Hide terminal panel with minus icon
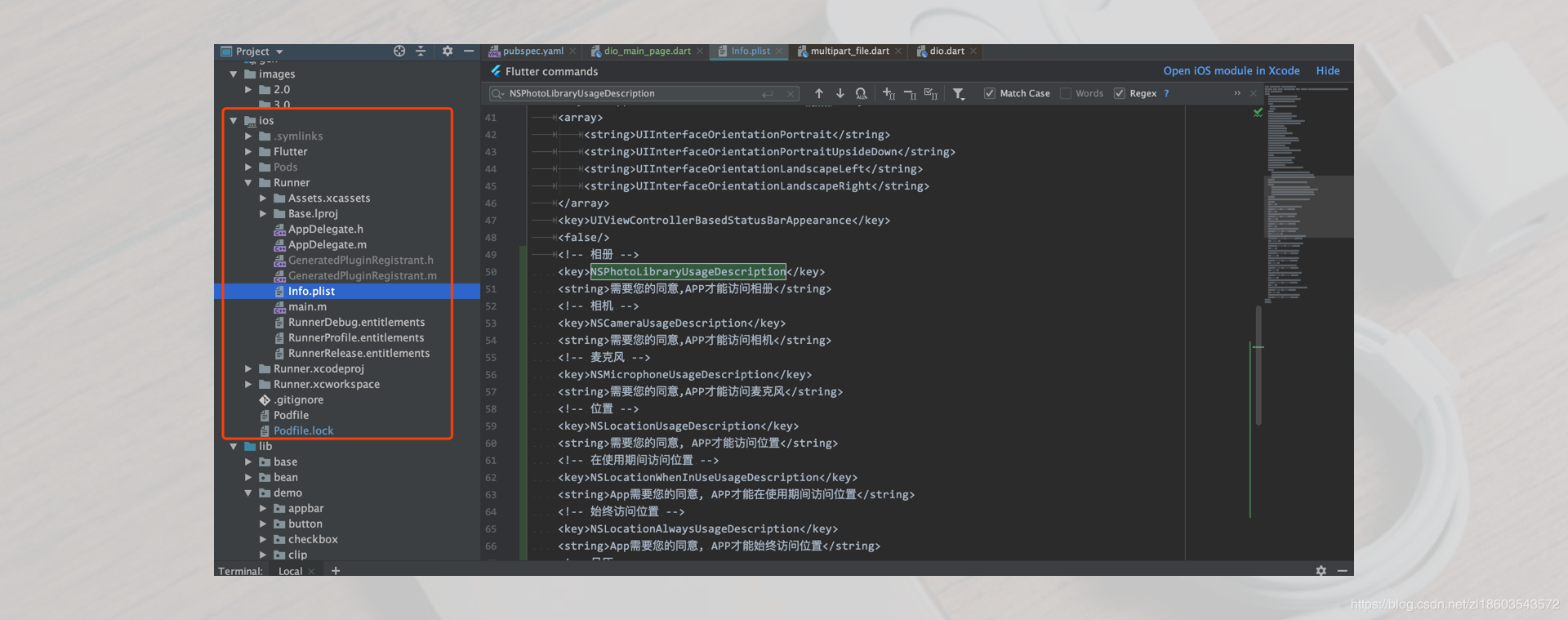 pos(1342,570)
